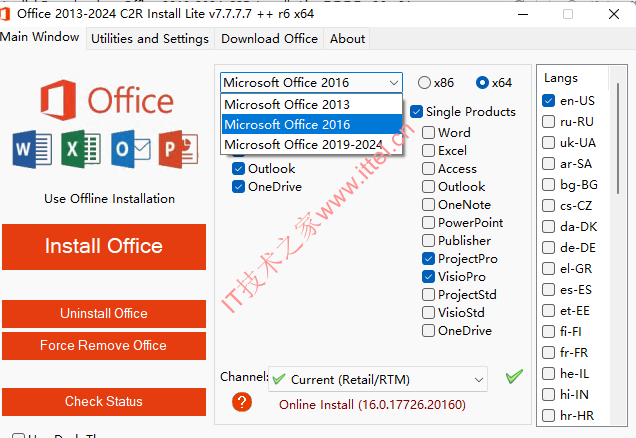Enable the fr-FR language checkbox
This screenshot has height=438, width=636.
coord(548,352)
